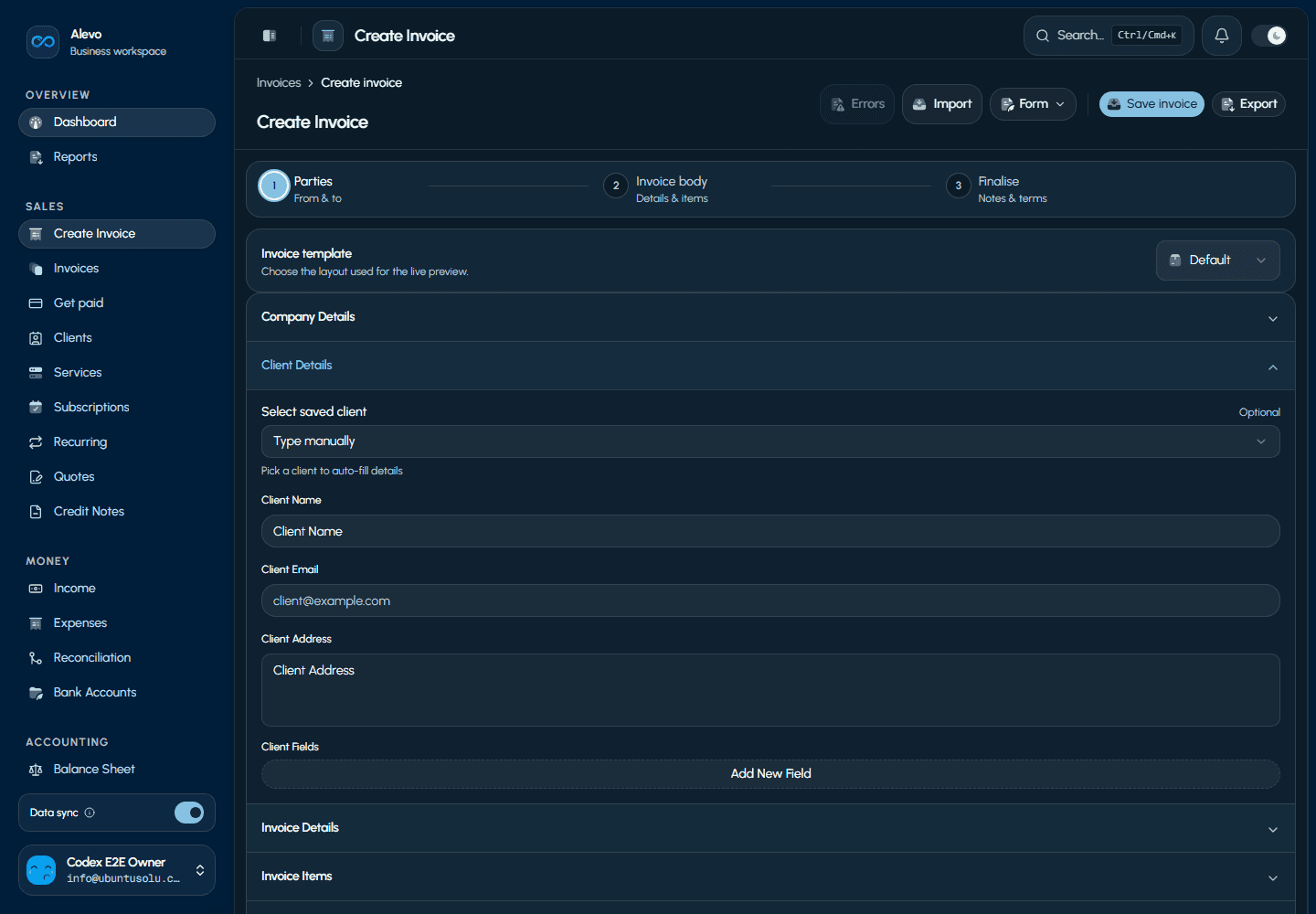Switch dark mode theme toggle
Image resolution: width=1316 pixels, height=914 pixels.
point(1269,36)
